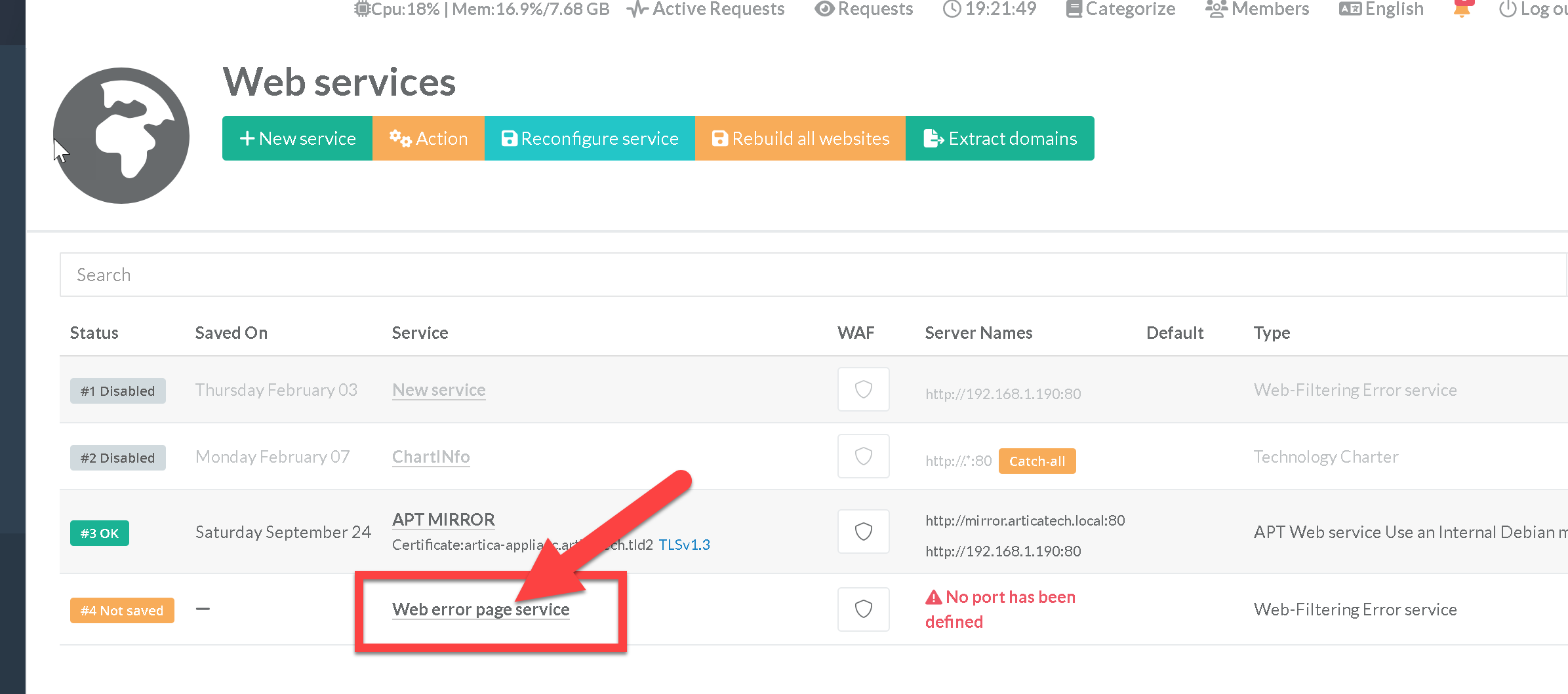Click Reconfigure service button
The height and width of the screenshot is (694, 1568).
point(590,138)
